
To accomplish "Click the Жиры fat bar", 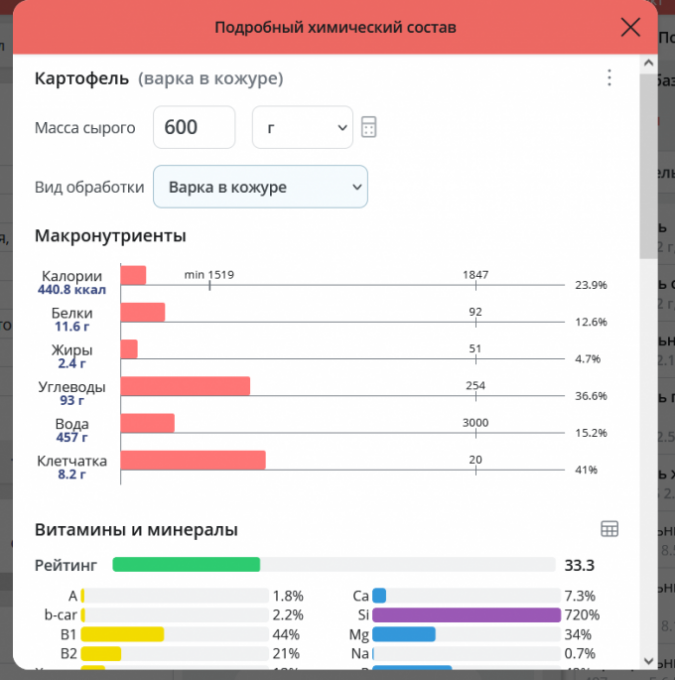I will [x=129, y=349].
